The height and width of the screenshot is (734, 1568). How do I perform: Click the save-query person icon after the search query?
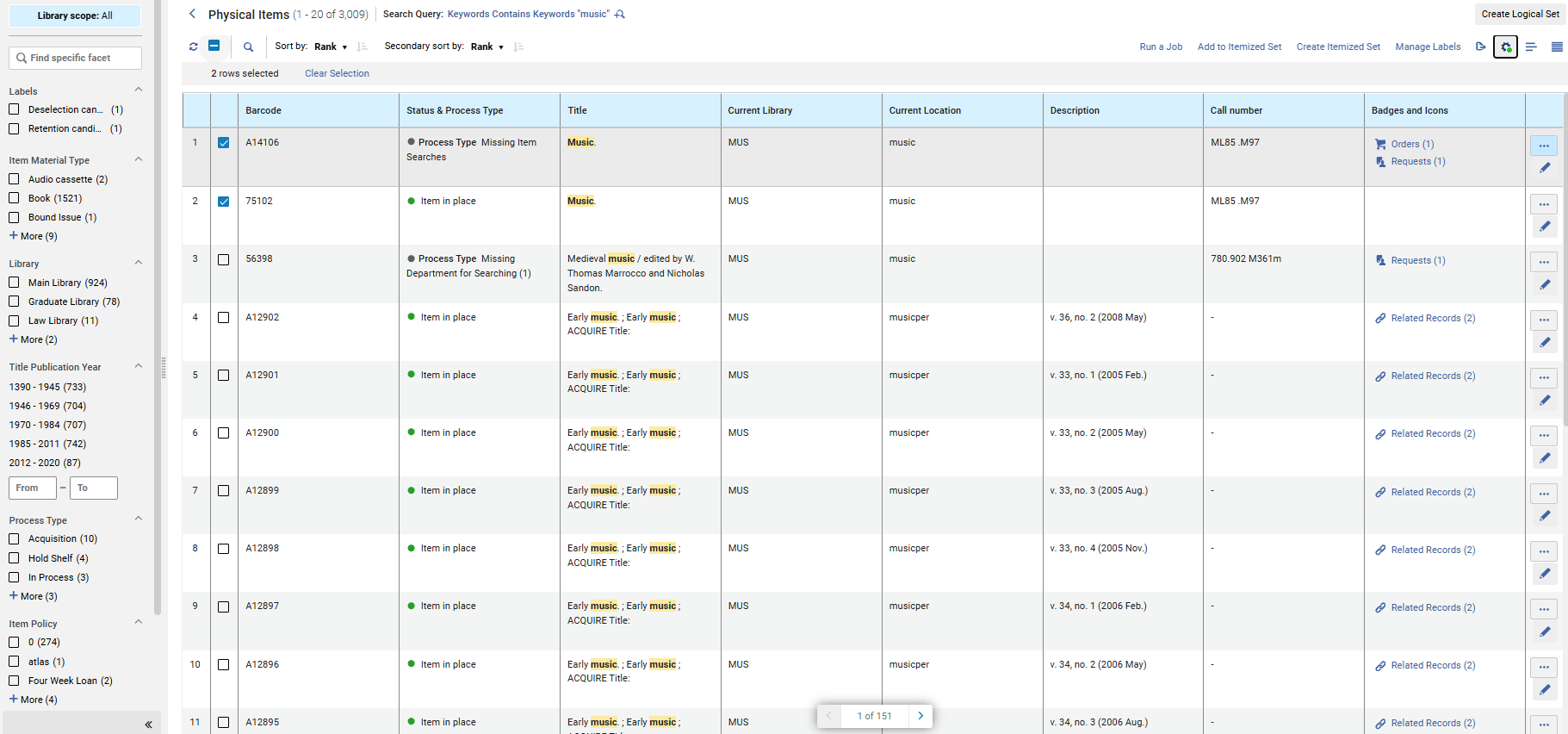(620, 15)
